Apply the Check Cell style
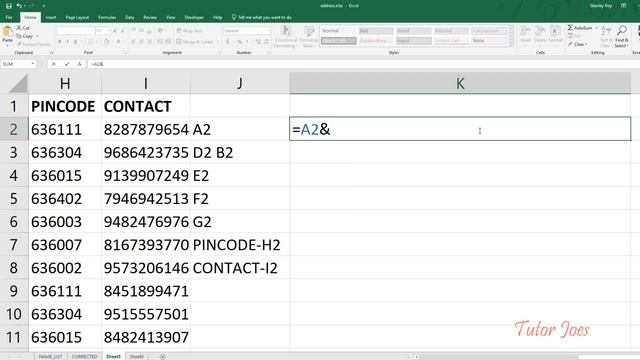The height and width of the screenshot is (360, 640). [338, 41]
